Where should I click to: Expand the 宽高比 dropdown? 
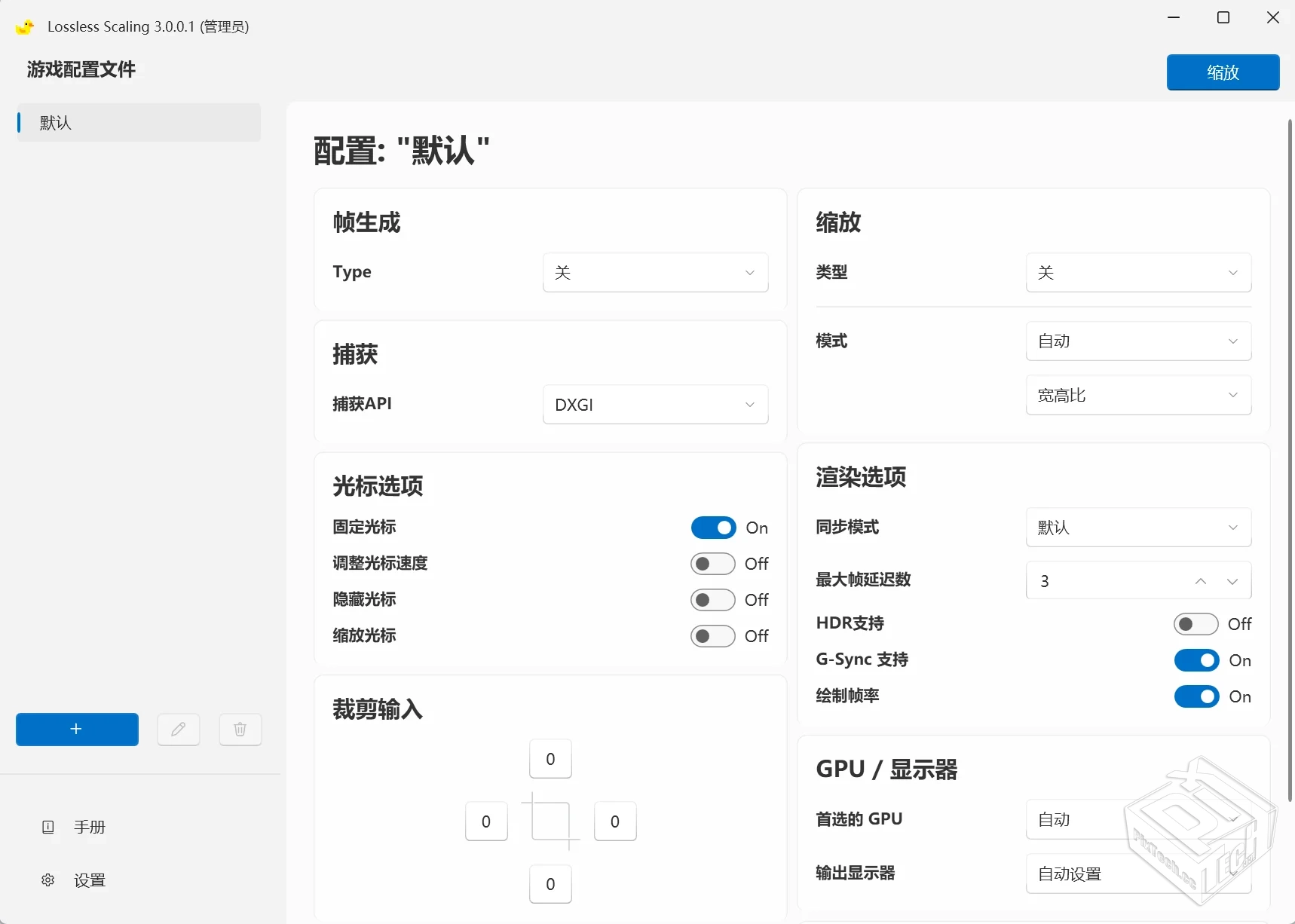pos(1137,394)
